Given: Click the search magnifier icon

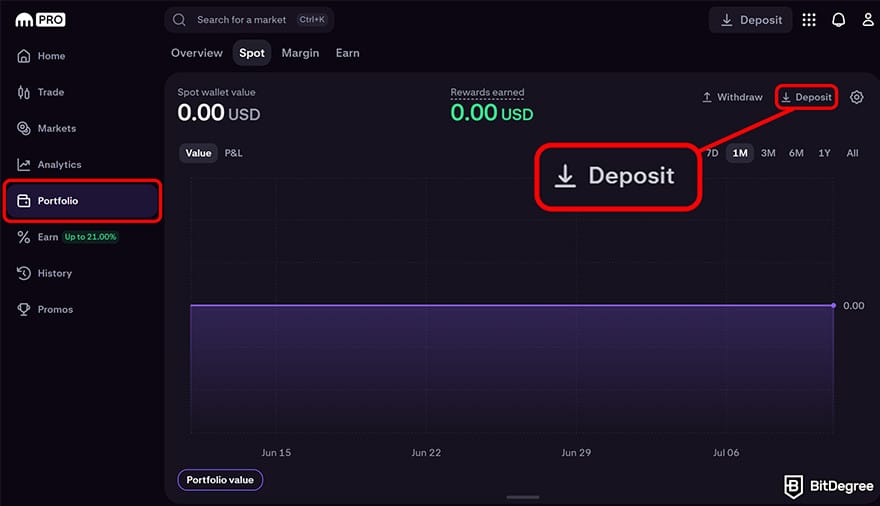Looking at the screenshot, I should (x=179, y=20).
